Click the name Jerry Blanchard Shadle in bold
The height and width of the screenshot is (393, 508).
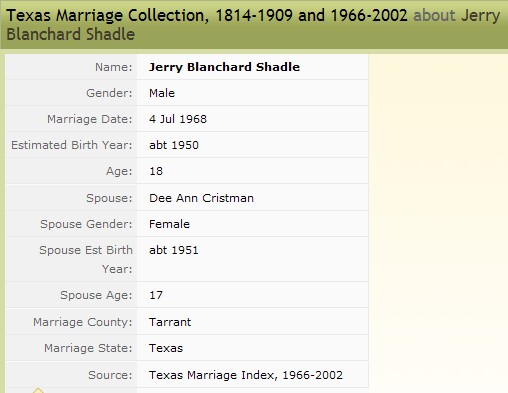(224, 67)
